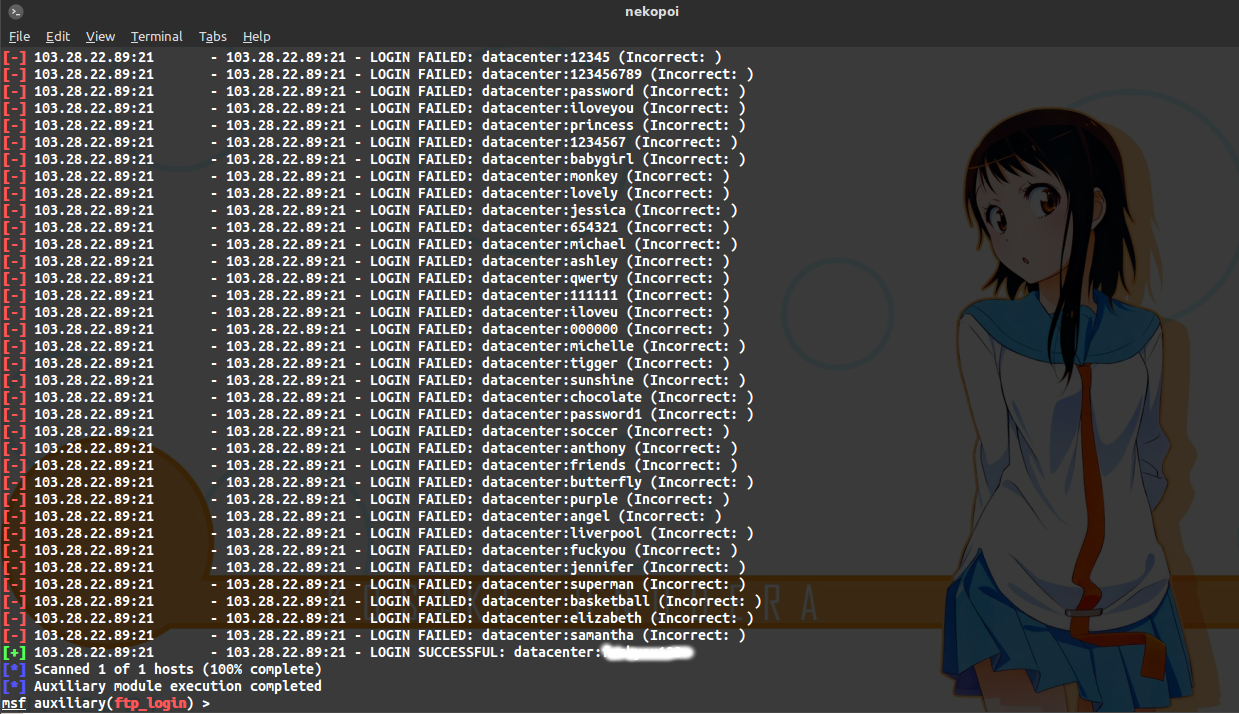
Task: Click the LOGIN SUCCESSFUL result line
Action: (x=450, y=652)
